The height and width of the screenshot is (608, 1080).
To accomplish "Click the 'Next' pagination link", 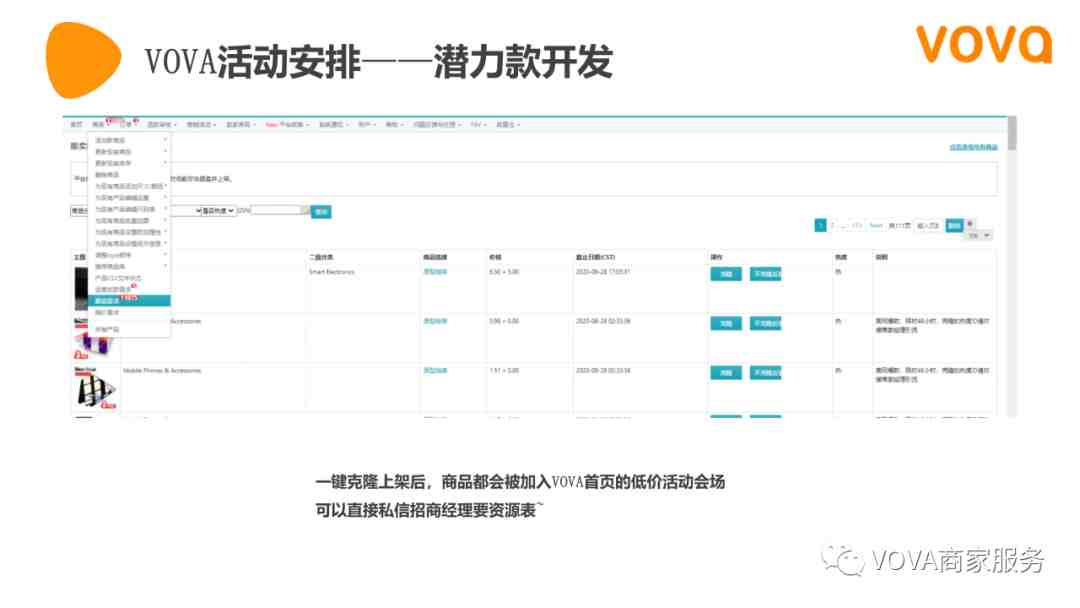I will (x=875, y=225).
